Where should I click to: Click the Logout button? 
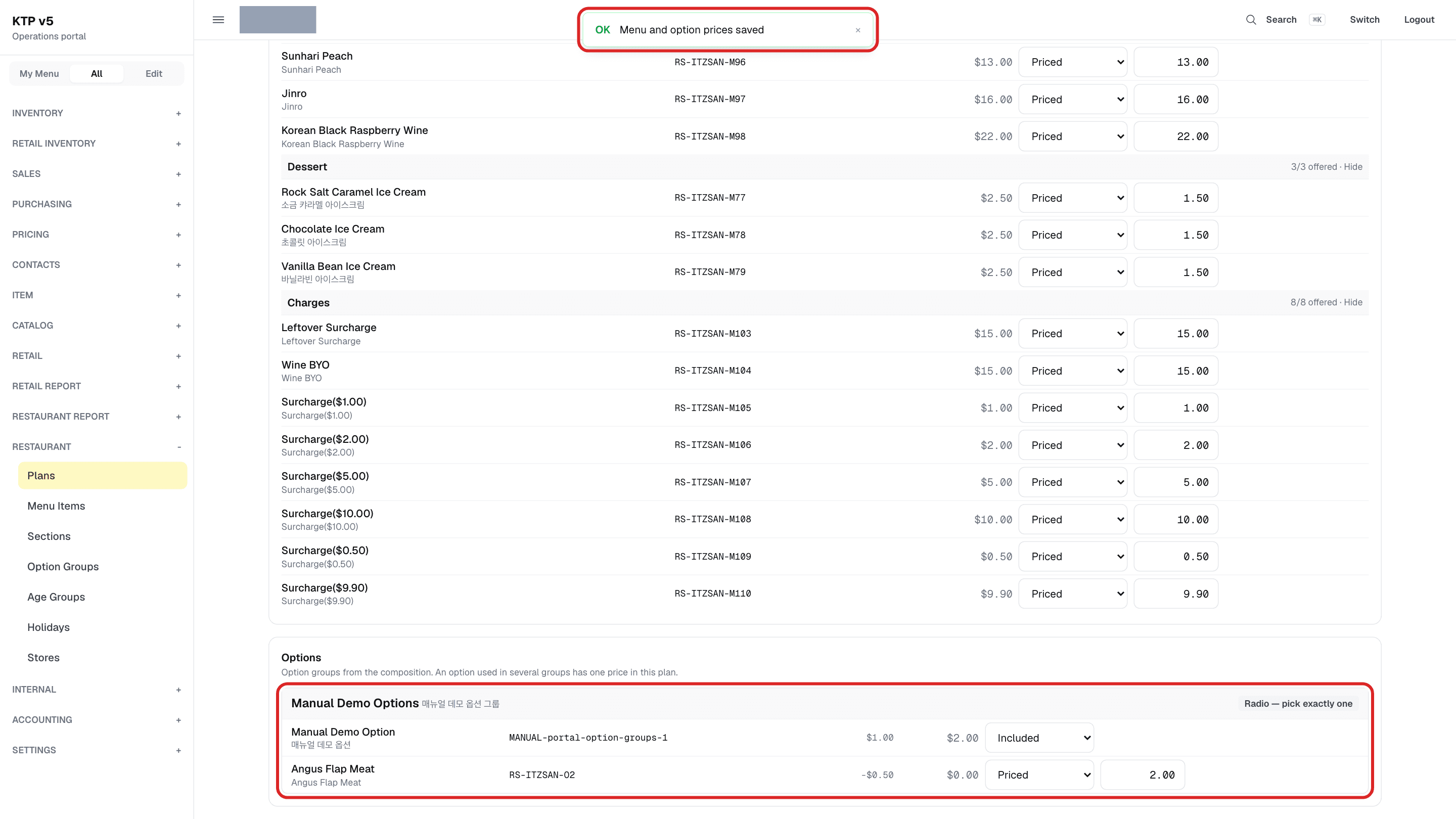click(1419, 20)
